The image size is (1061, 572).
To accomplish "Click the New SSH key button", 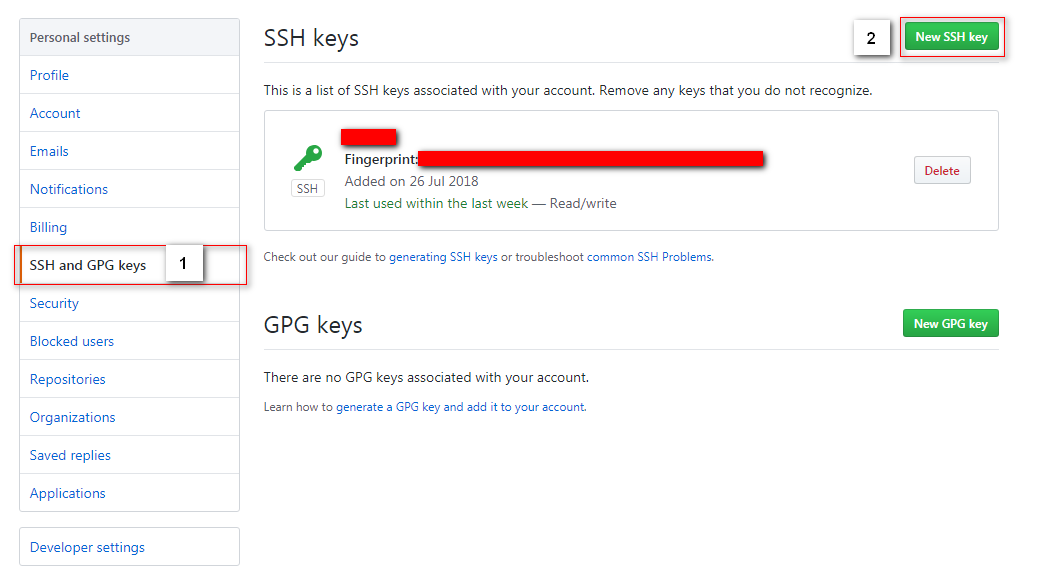I will (x=951, y=37).
